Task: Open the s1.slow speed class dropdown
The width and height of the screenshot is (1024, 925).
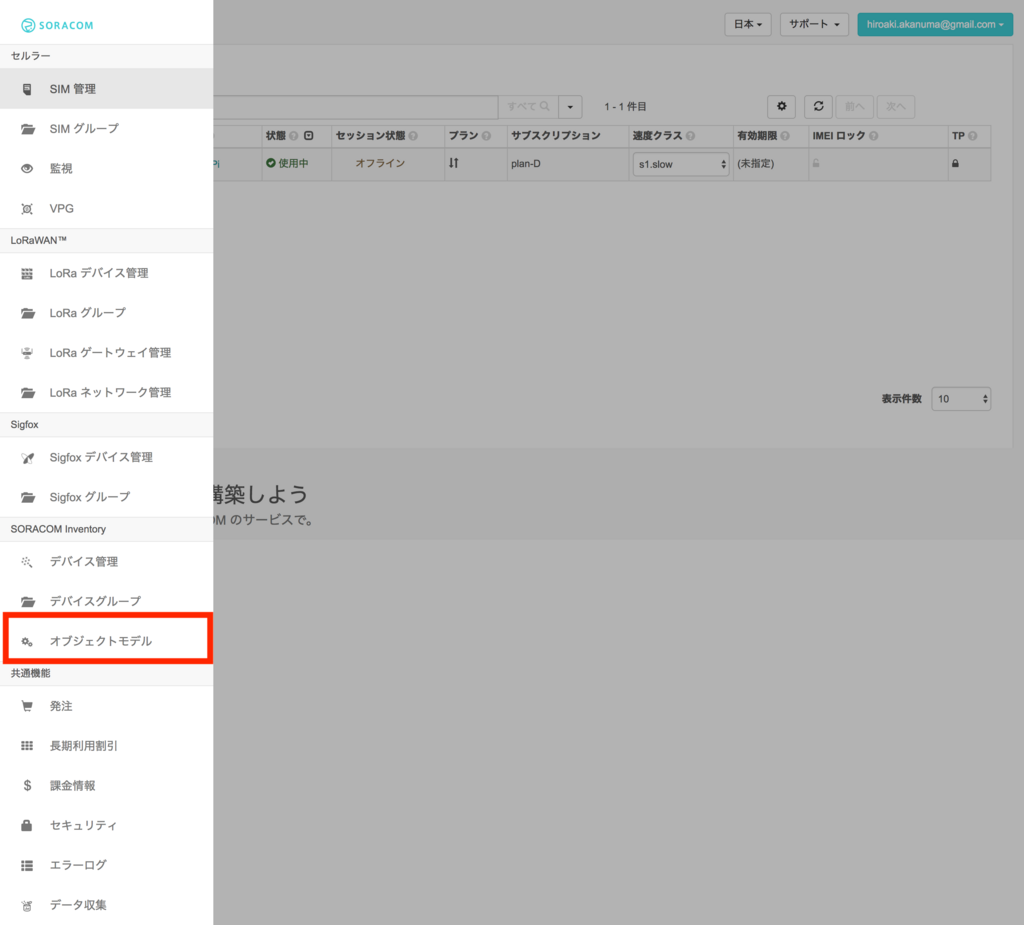Action: [680, 164]
